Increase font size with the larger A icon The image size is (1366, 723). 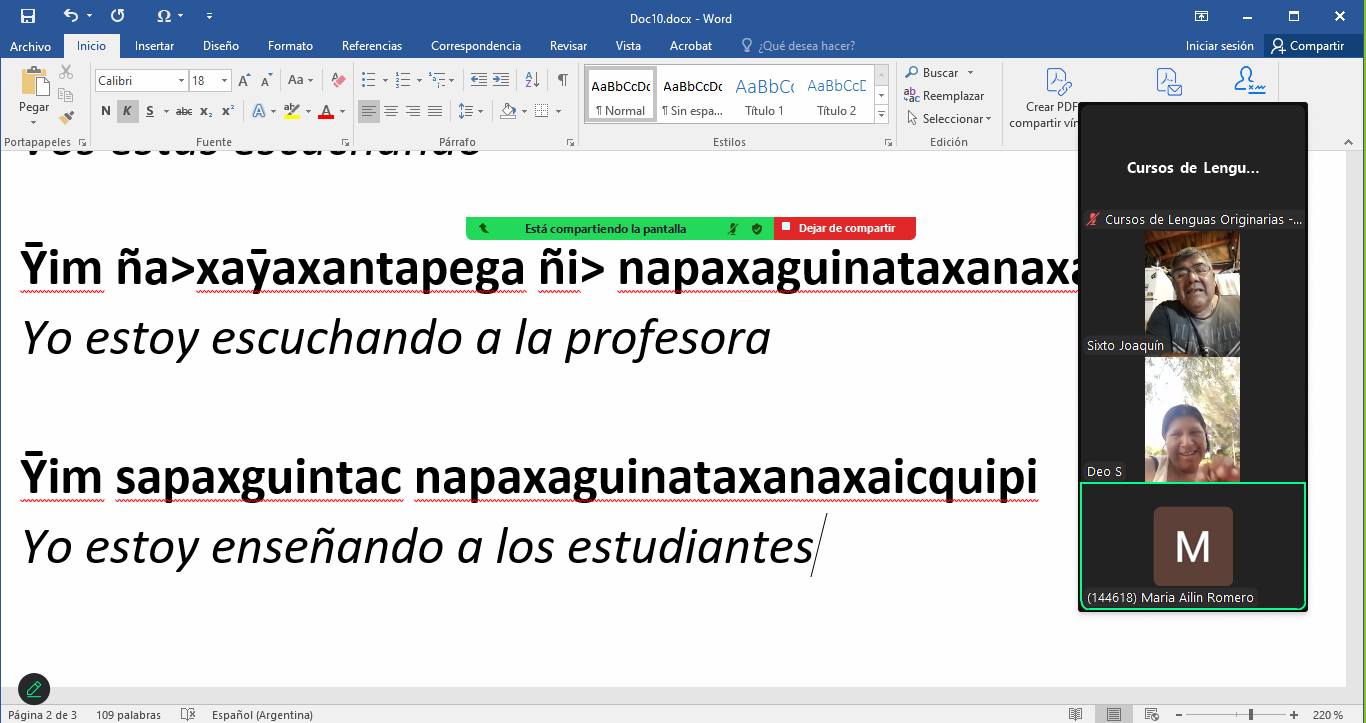tap(247, 80)
